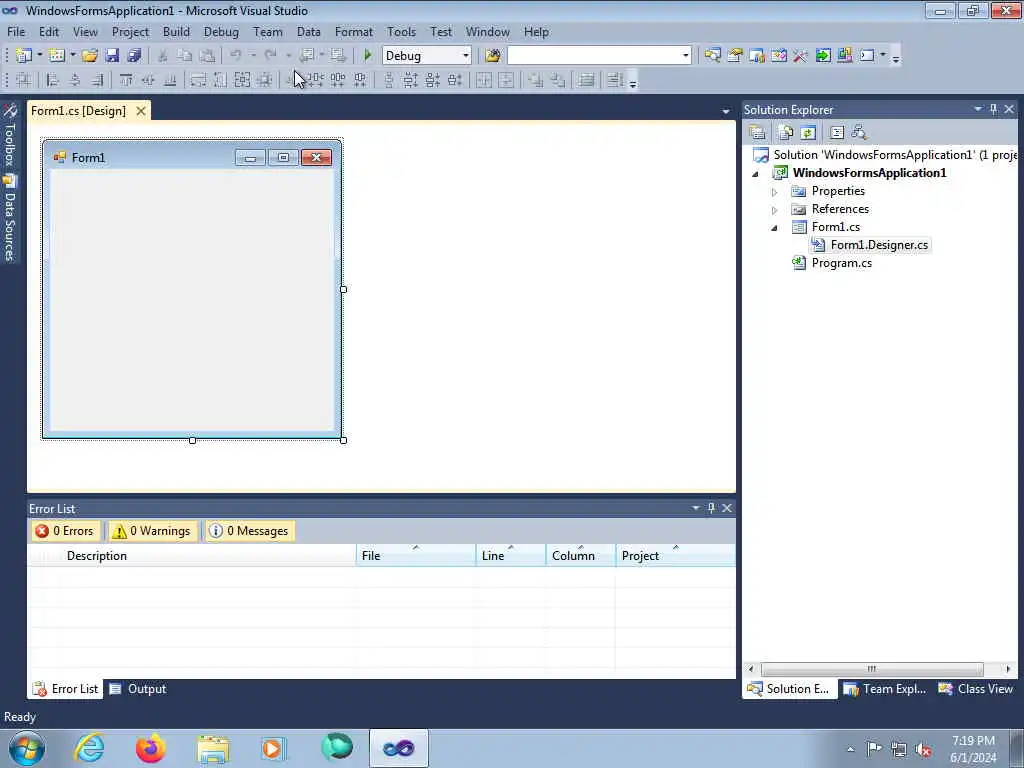Click the Center Horizontally layout icon
This screenshot has height=768, width=1024.
[x=484, y=80]
